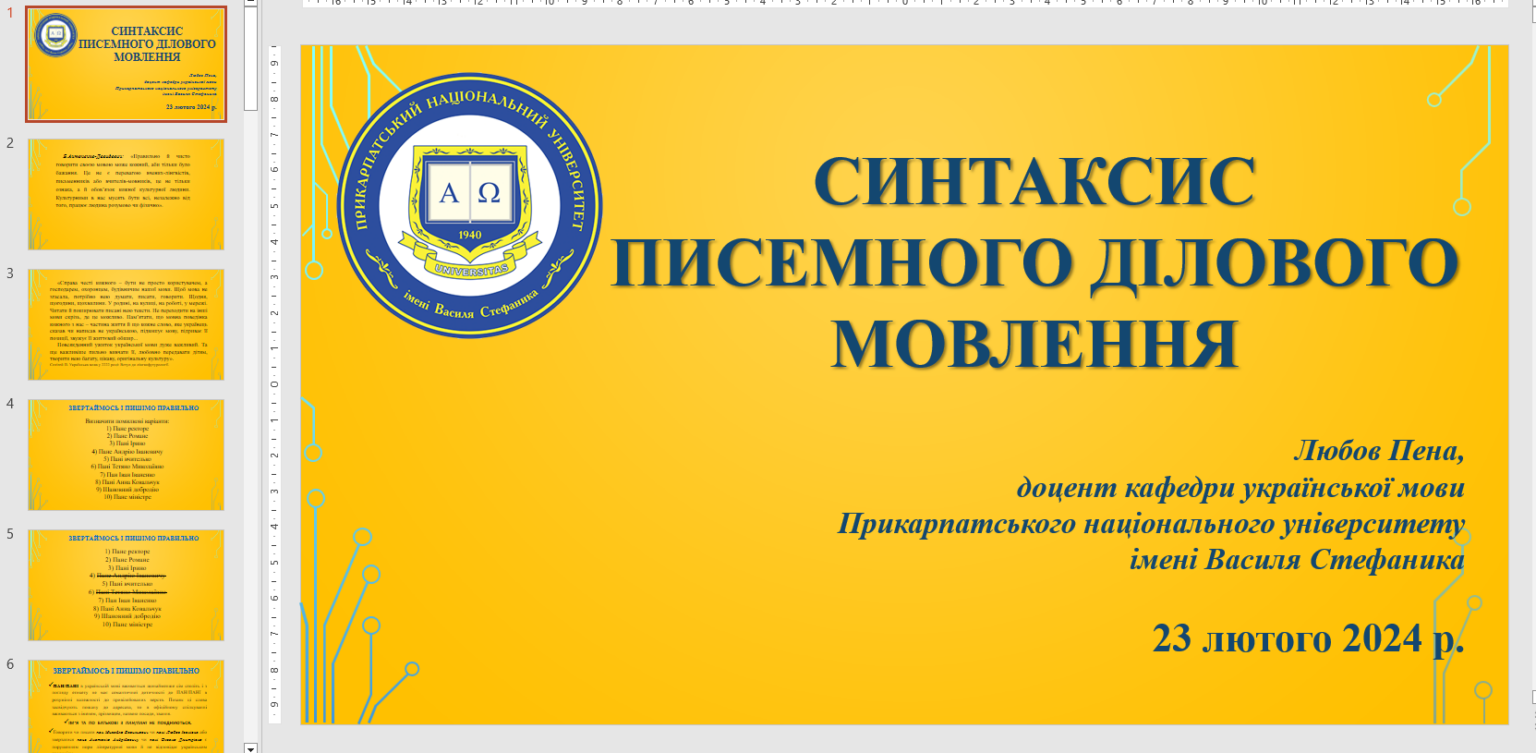Open slide 2 thumbnail with the Antonenko-Davydovych quote

click(126, 194)
